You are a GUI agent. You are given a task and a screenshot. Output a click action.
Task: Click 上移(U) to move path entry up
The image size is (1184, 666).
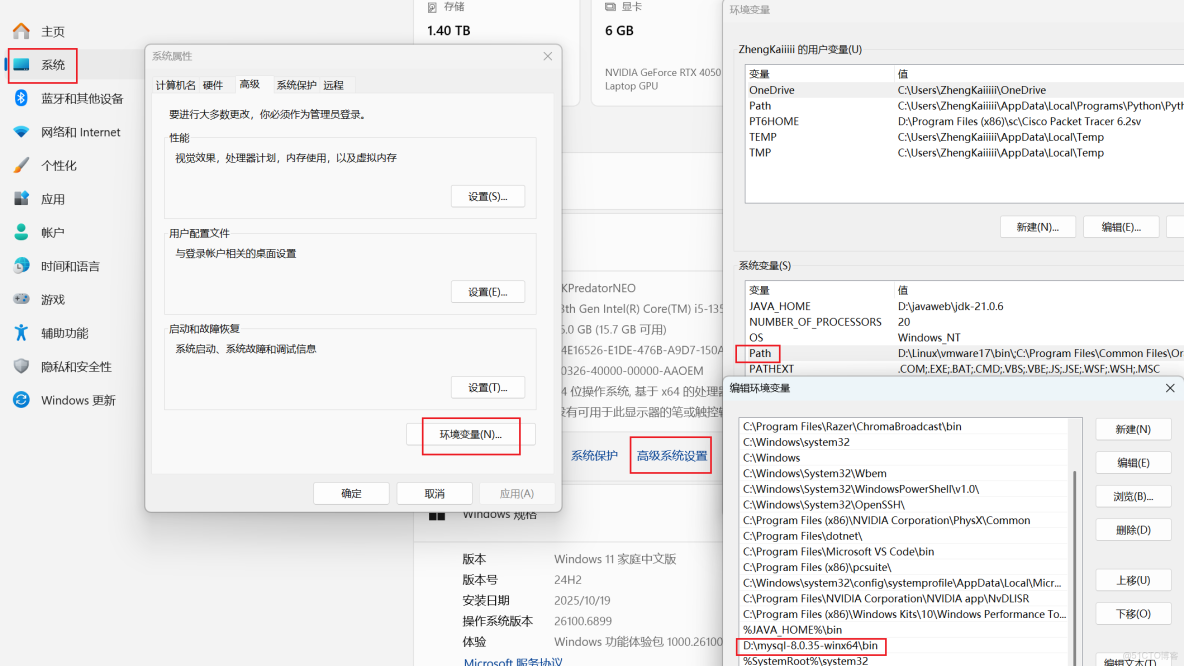point(1133,581)
